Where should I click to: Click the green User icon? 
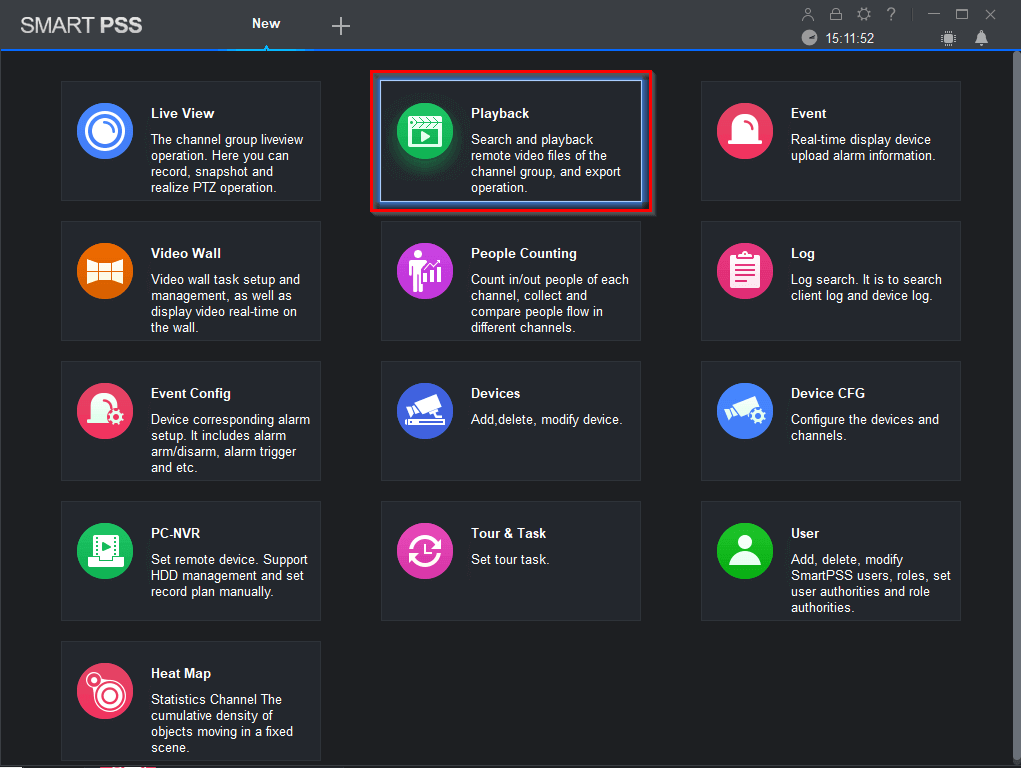tap(745, 551)
